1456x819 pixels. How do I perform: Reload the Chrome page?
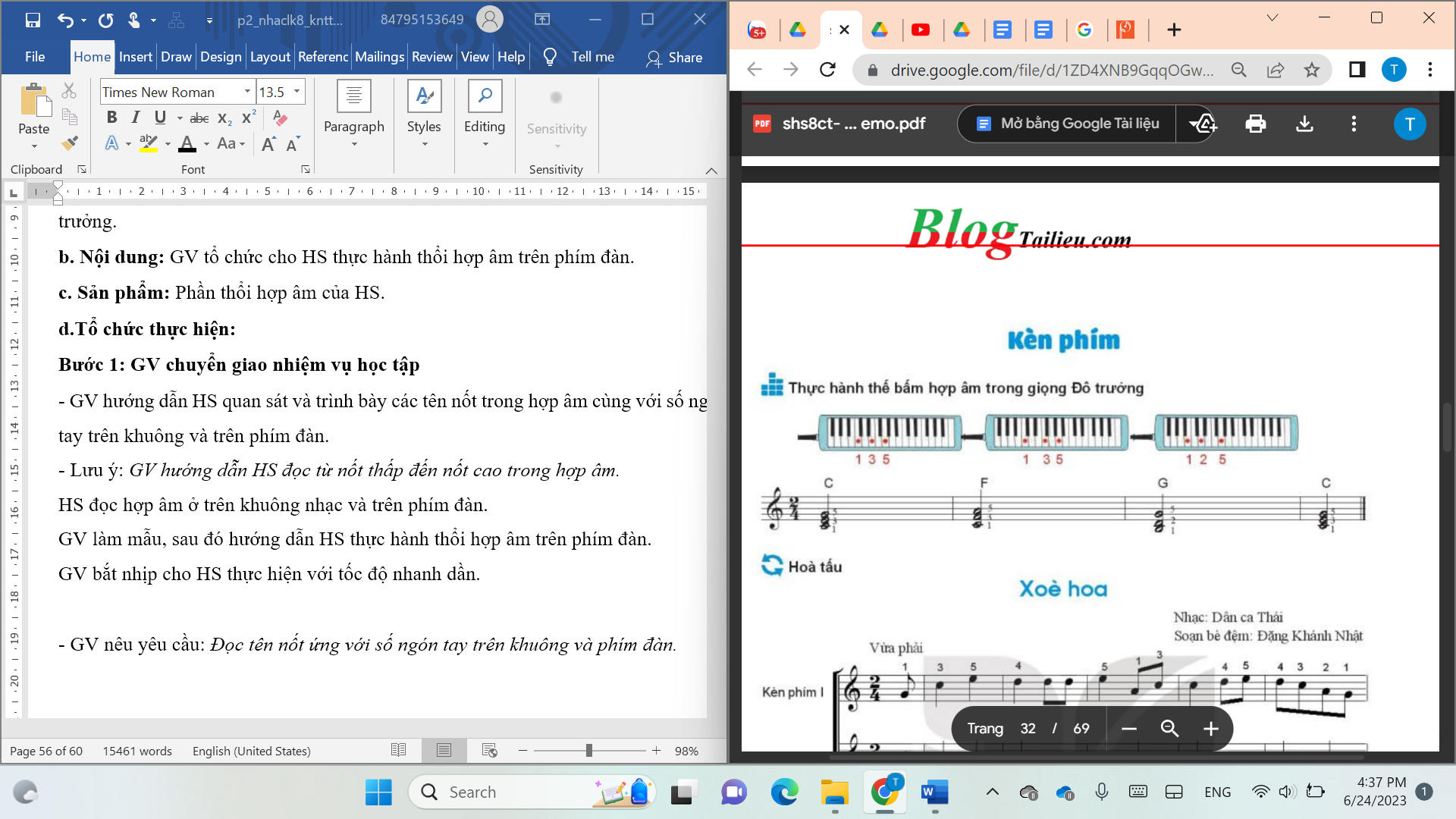tap(827, 70)
